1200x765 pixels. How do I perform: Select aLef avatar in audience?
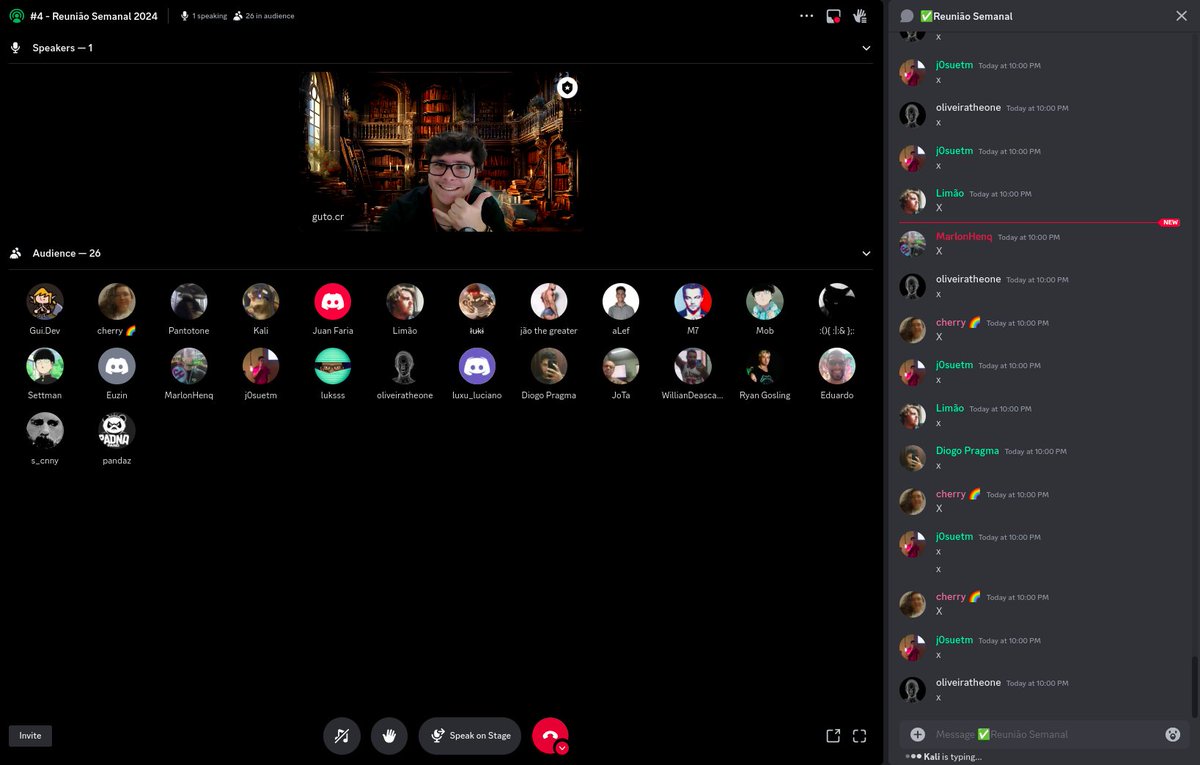[x=621, y=302]
